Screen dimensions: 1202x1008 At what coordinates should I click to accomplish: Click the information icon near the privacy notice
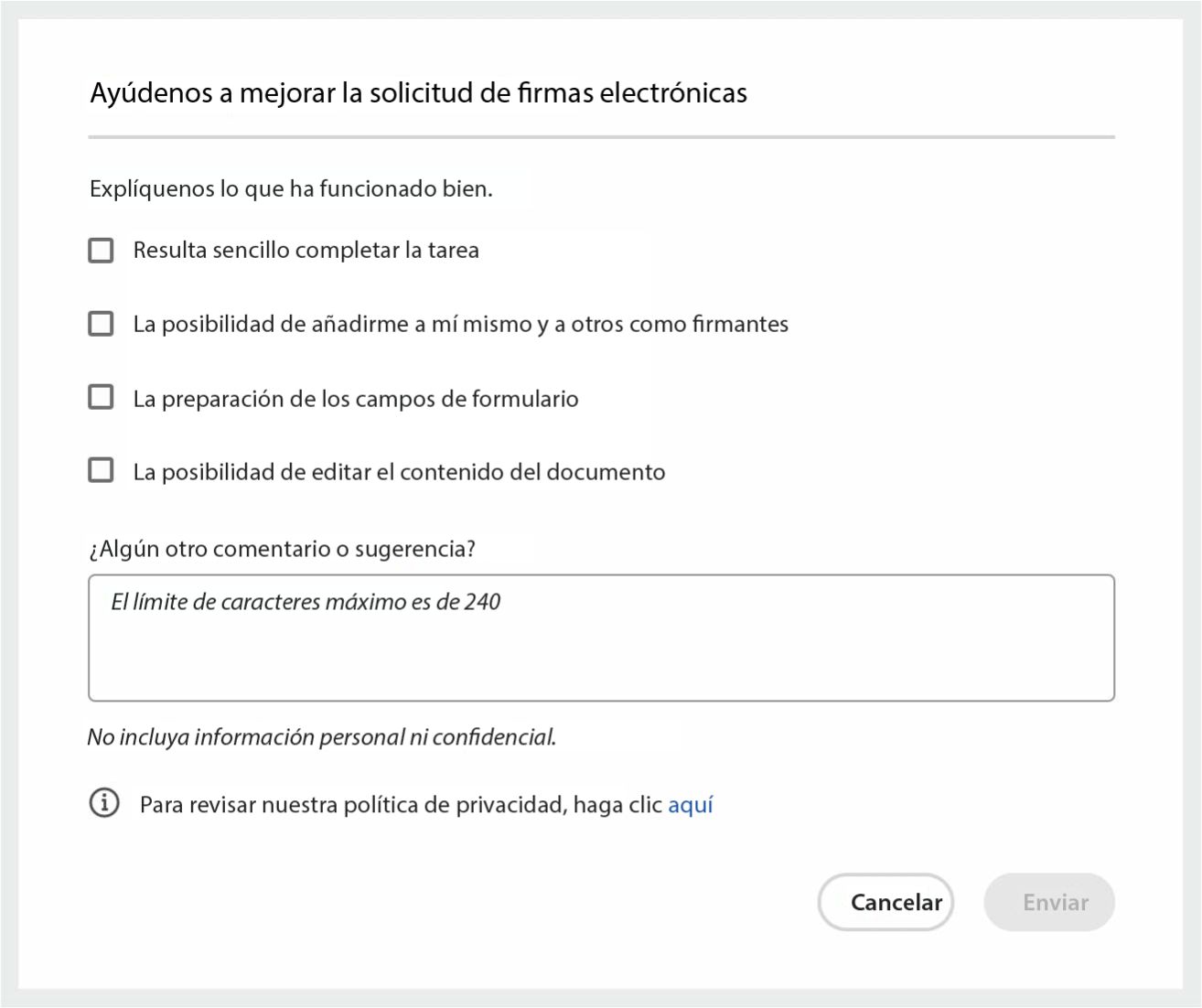pyautogui.click(x=103, y=803)
